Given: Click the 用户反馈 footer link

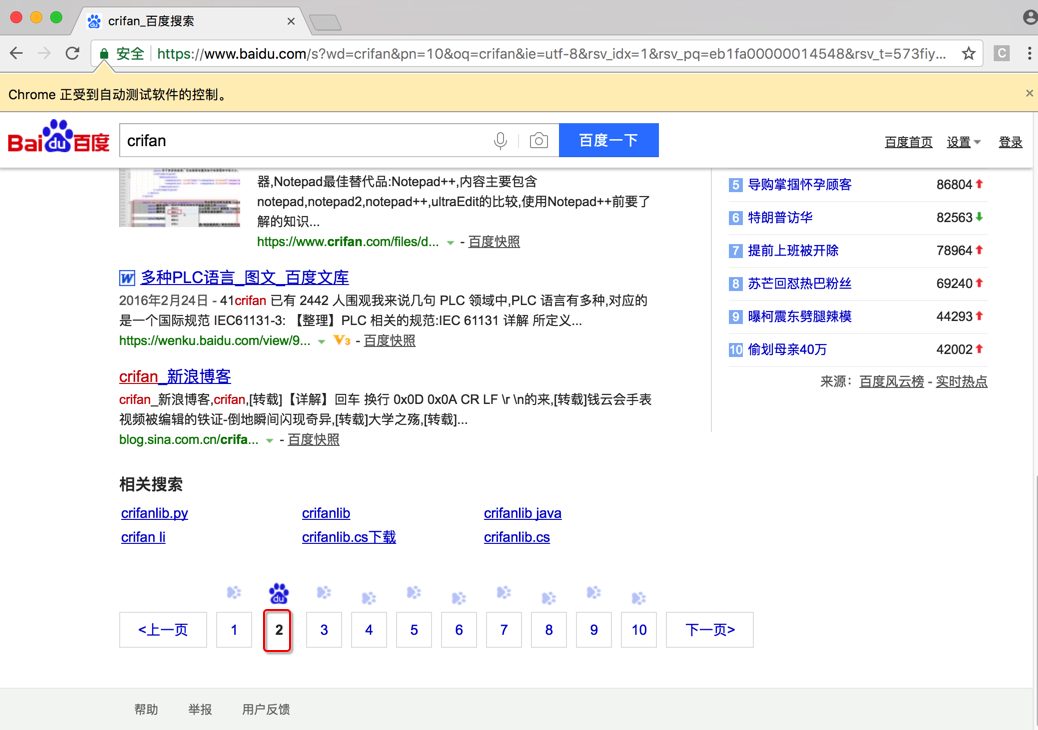Looking at the screenshot, I should point(265,709).
